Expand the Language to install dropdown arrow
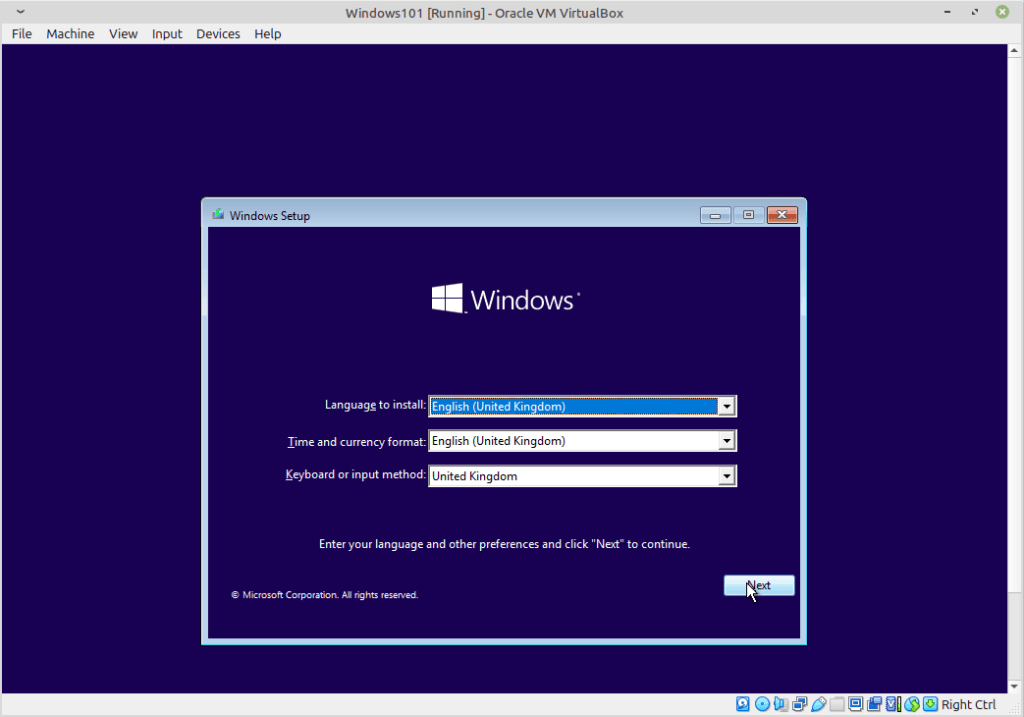 pos(726,406)
